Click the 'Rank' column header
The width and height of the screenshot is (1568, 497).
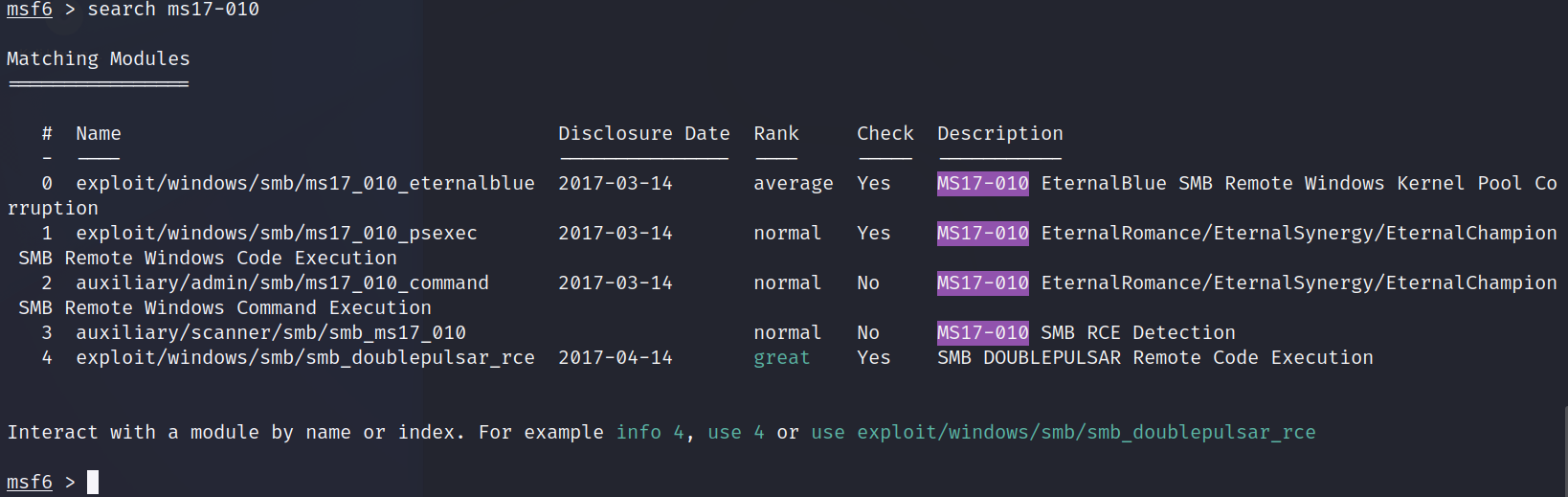coord(776,133)
